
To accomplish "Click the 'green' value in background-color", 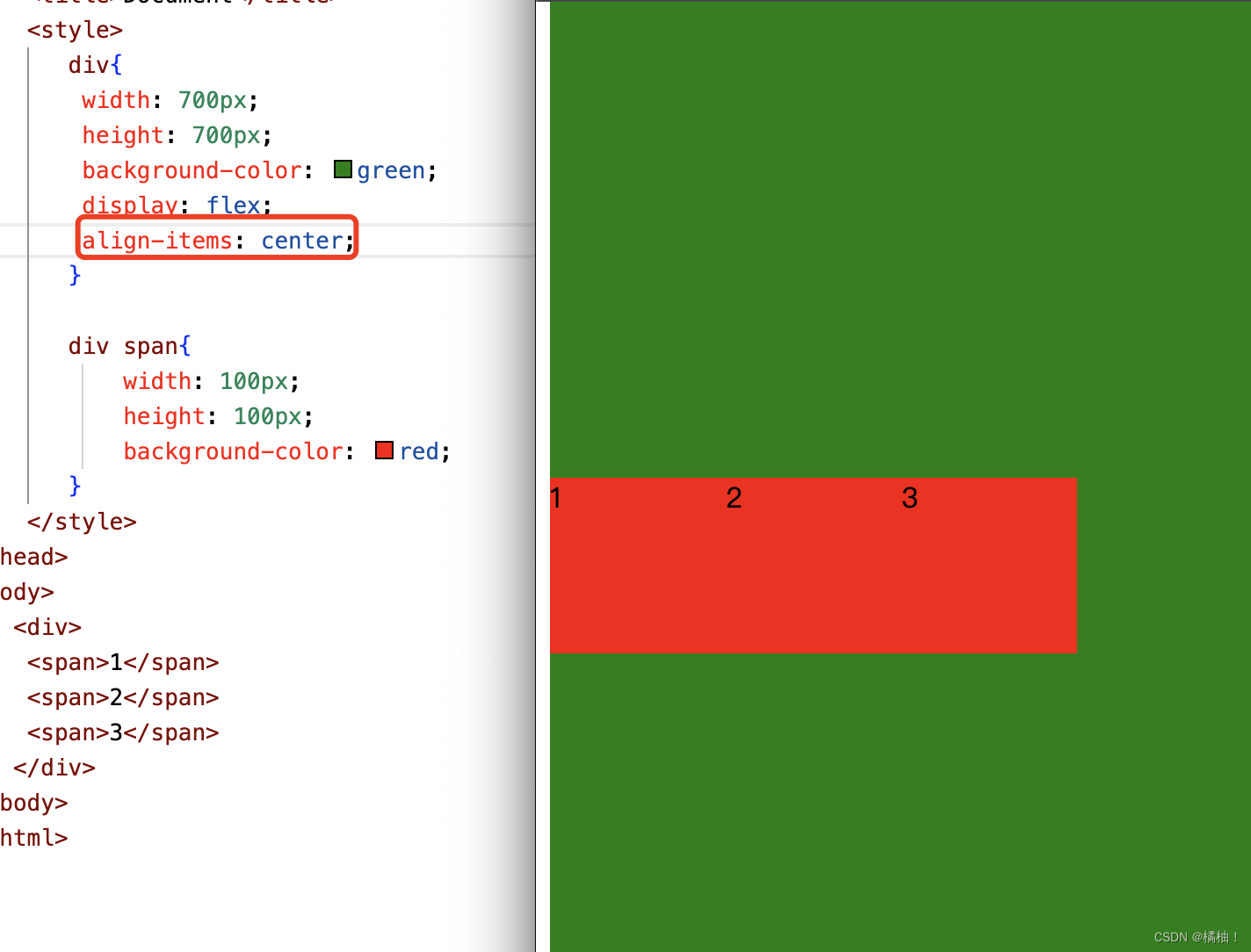I will pyautogui.click(x=391, y=170).
